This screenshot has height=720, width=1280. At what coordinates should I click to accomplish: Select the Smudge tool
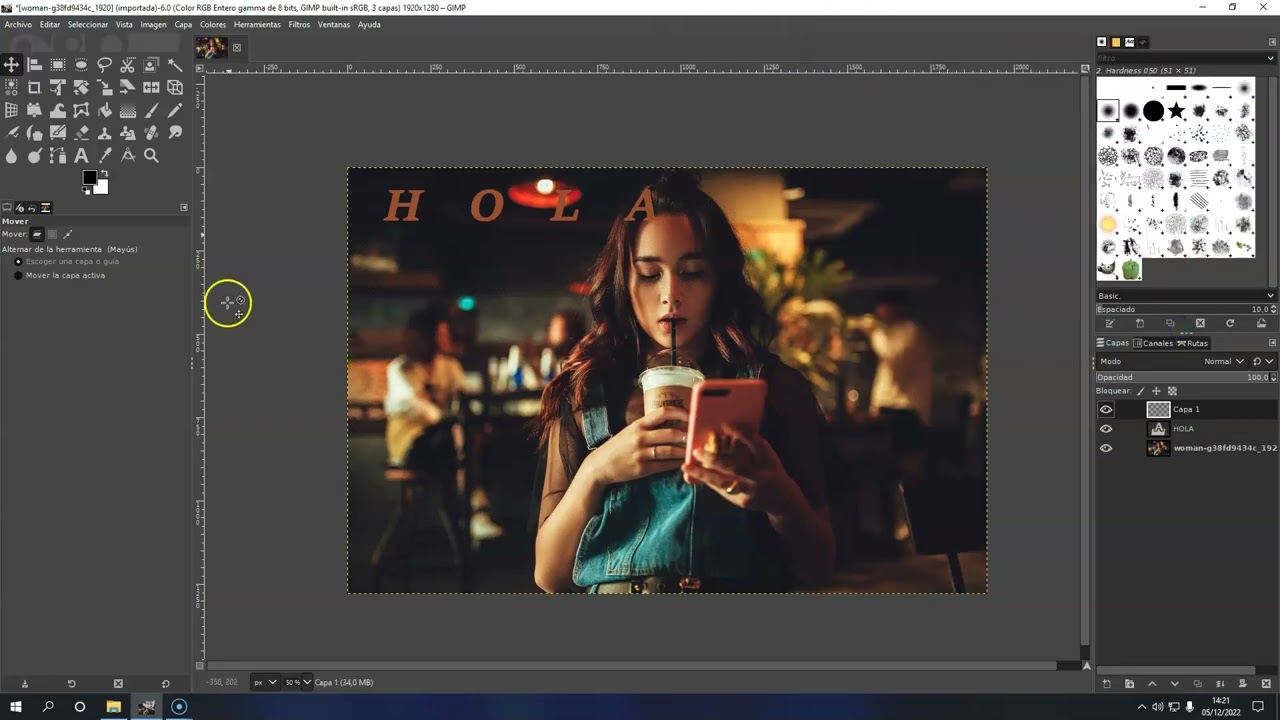[x=175, y=133]
